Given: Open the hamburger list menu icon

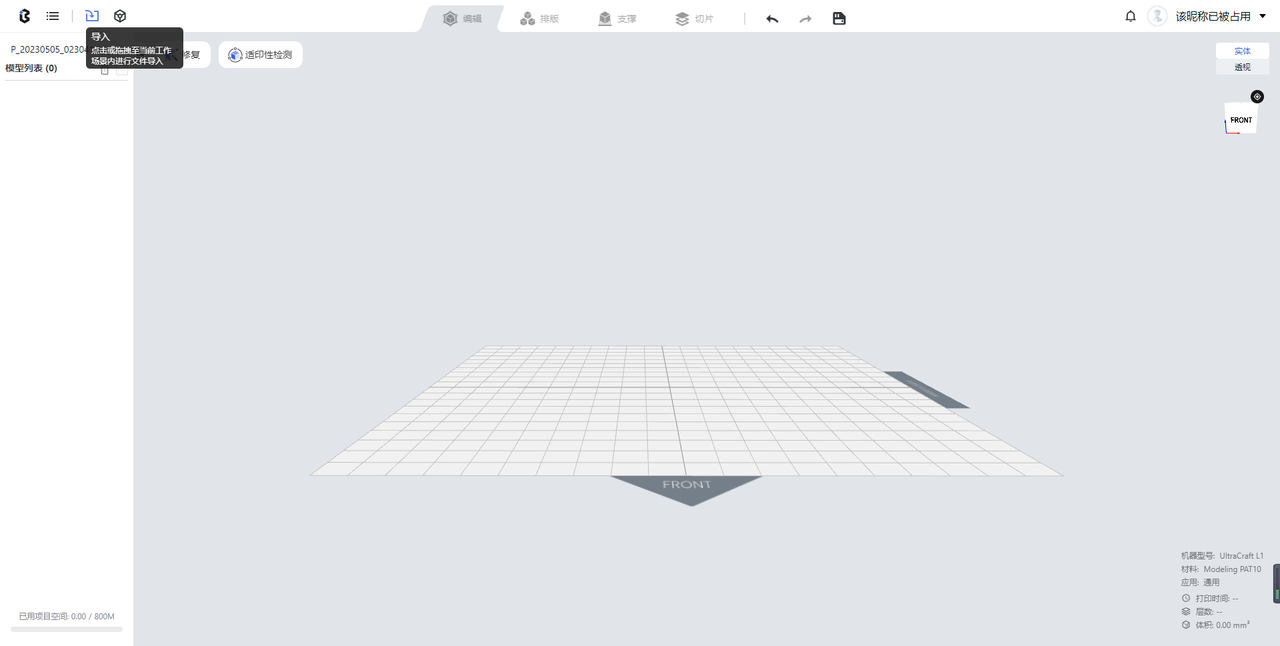Looking at the screenshot, I should click(x=52, y=16).
